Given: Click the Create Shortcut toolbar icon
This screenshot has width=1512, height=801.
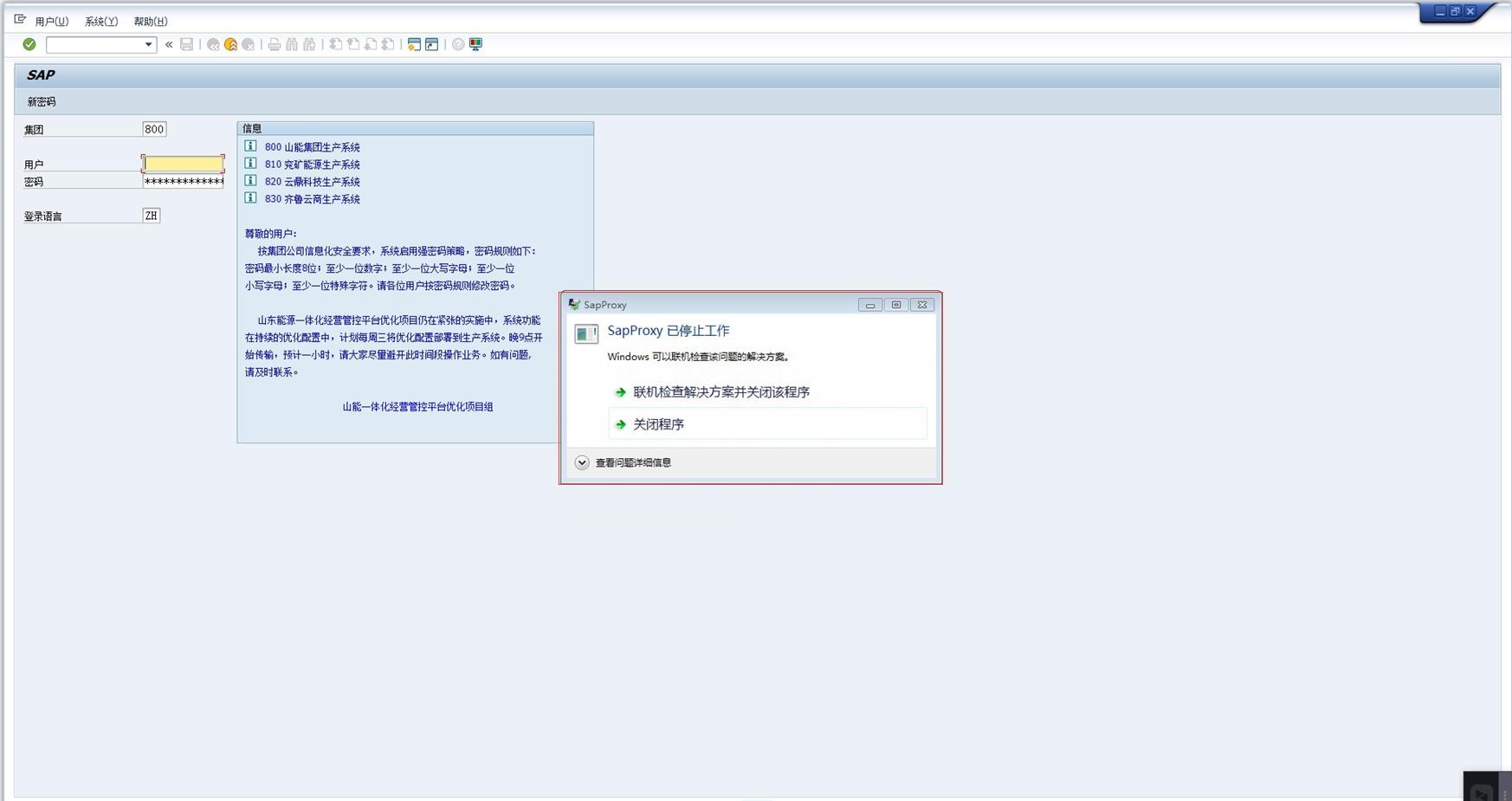Looking at the screenshot, I should point(430,44).
